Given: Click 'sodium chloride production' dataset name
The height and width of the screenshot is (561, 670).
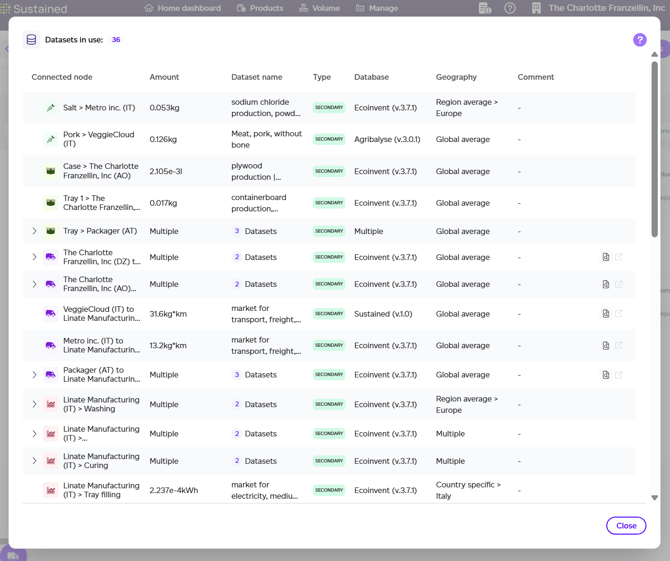Looking at the screenshot, I should [266, 108].
